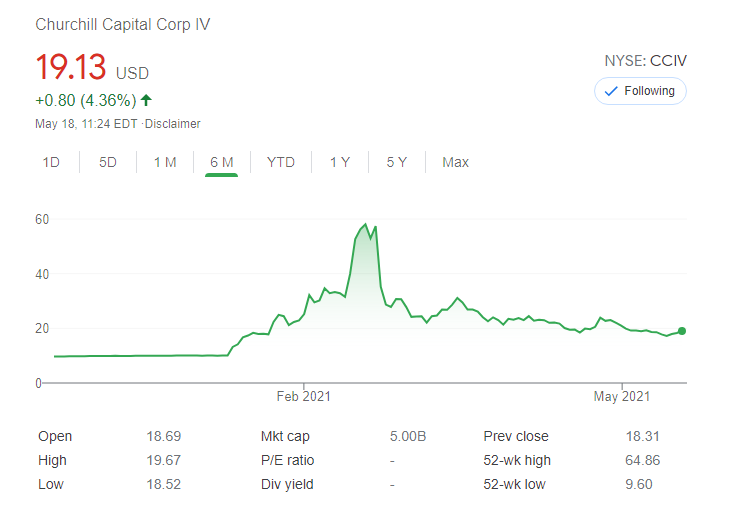Viewport: 731px width, 517px height.
Task: Click the 52-wk low label
Action: pyautogui.click(x=514, y=484)
